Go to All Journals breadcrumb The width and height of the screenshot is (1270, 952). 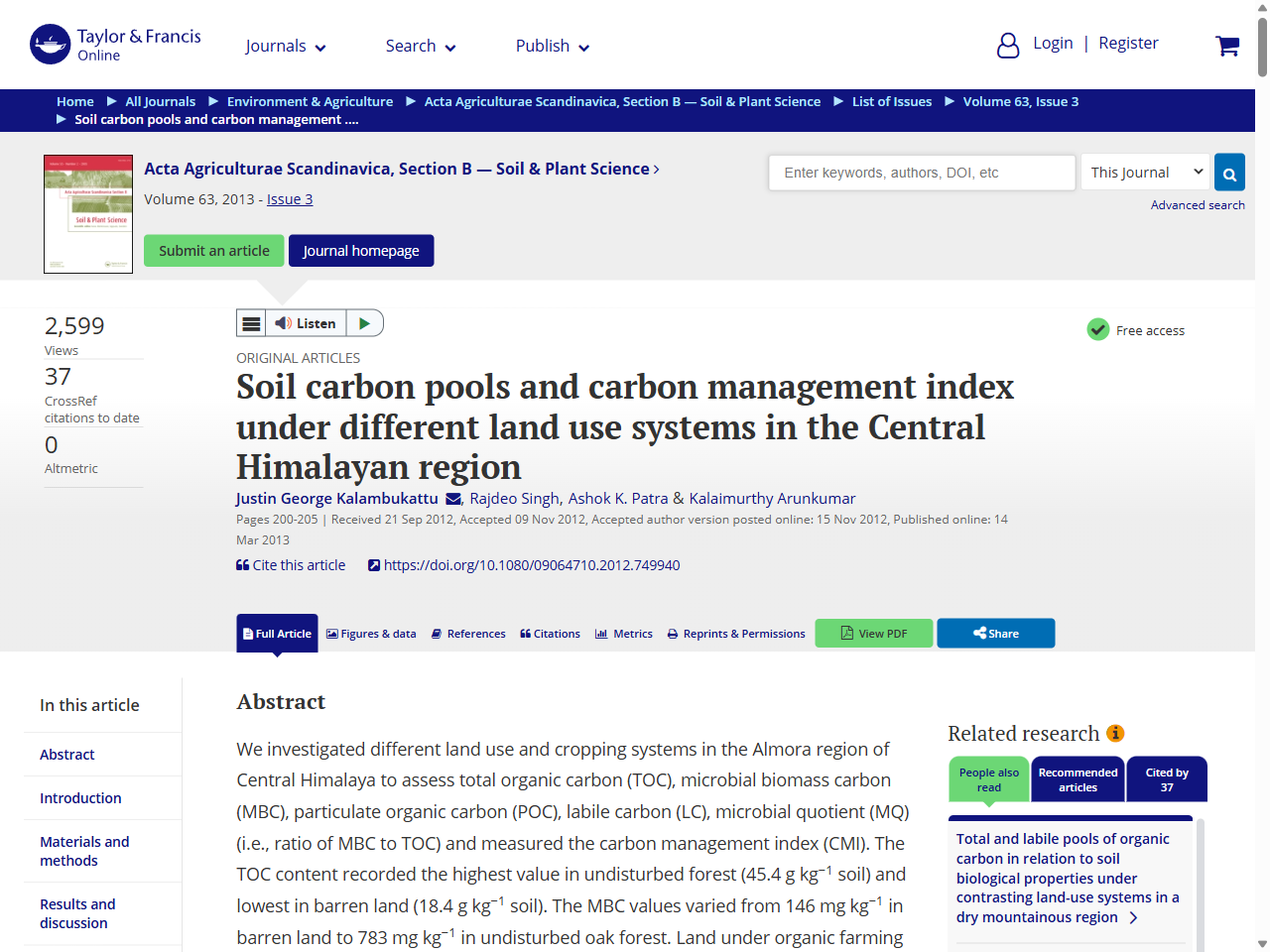pyautogui.click(x=161, y=101)
